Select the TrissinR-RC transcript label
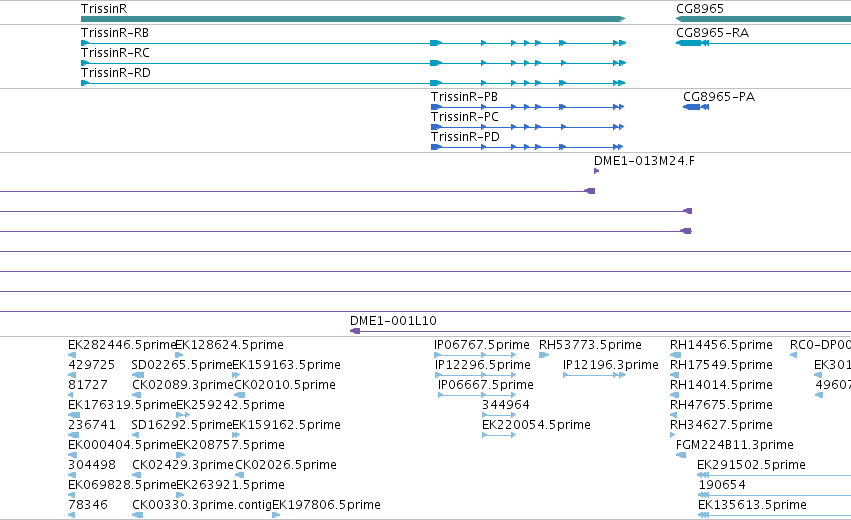This screenshot has height=520, width=851. point(115,53)
